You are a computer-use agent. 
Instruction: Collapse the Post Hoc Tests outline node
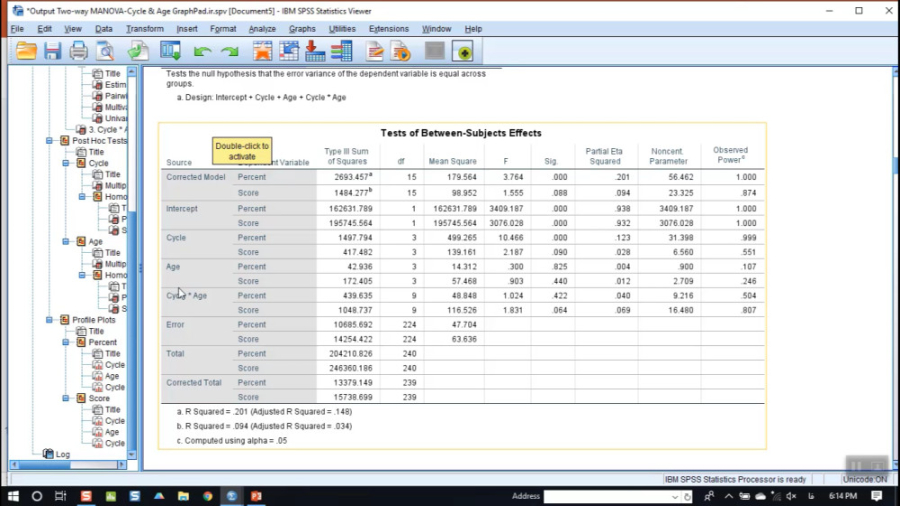(x=49, y=141)
